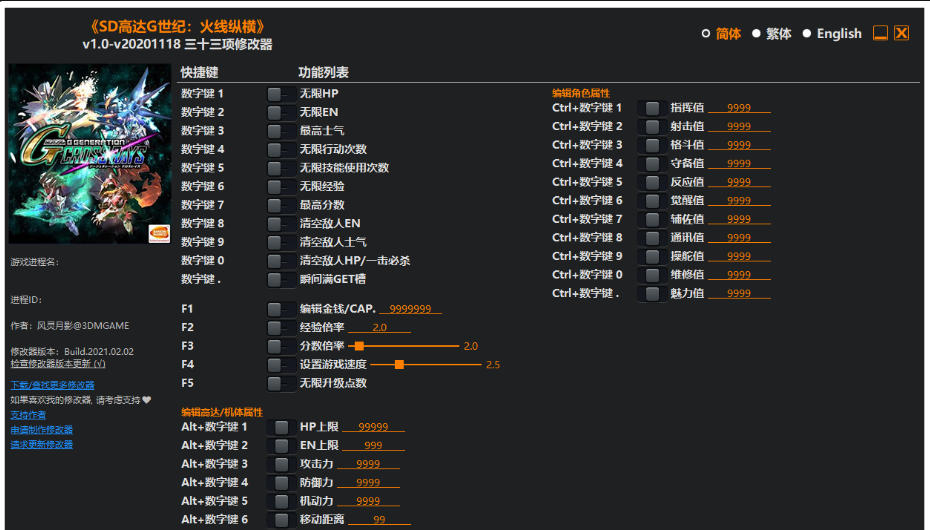Adjust the 分数倍率 slider handle
The image size is (930, 530).
pyautogui.click(x=359, y=346)
